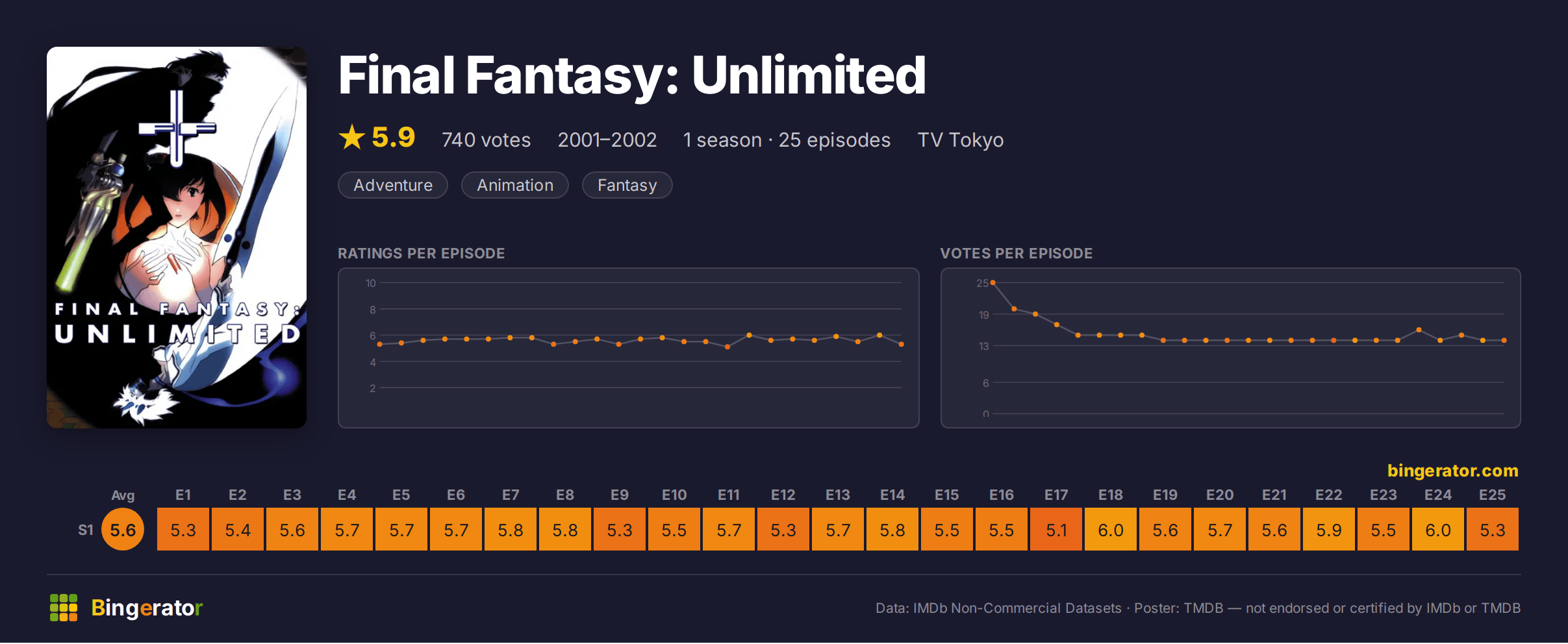Click the Votes Per Episode heading
1568x644 pixels.
[x=1016, y=253]
